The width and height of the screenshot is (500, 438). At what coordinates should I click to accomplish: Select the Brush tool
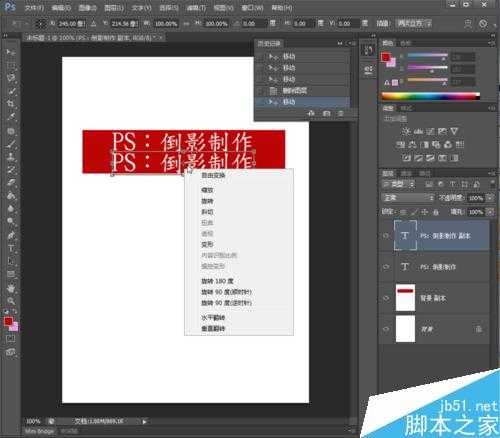pos(11,144)
